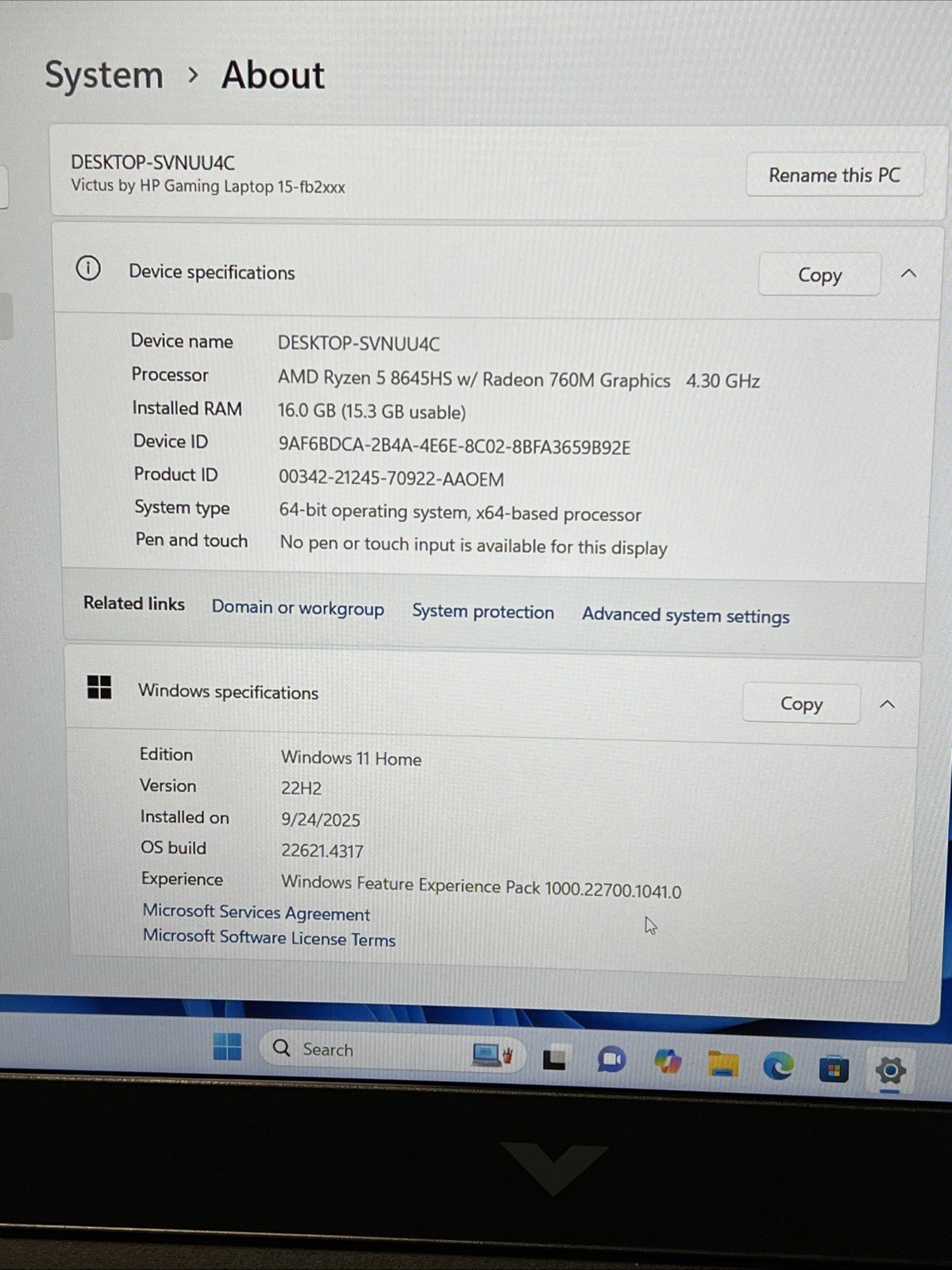Open Microsoft Store from taskbar
Image resolution: width=952 pixels, height=1270 pixels.
[x=834, y=1069]
